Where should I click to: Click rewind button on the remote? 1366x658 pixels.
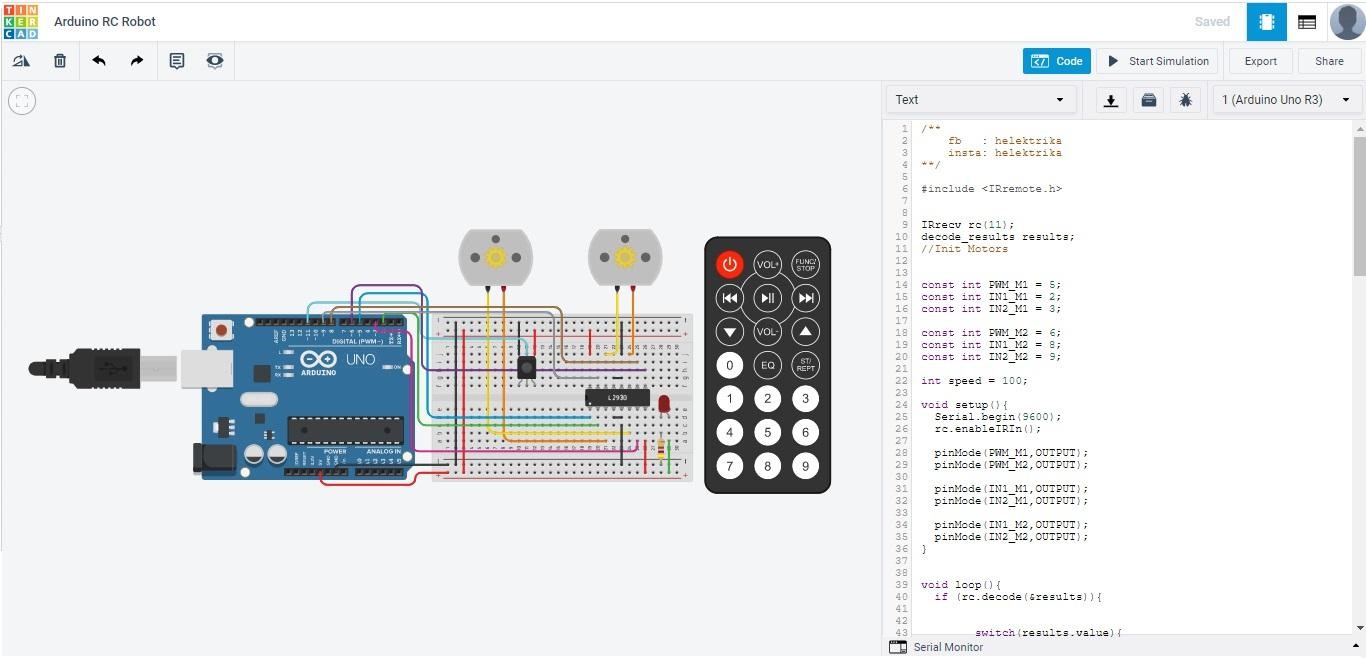coord(730,298)
